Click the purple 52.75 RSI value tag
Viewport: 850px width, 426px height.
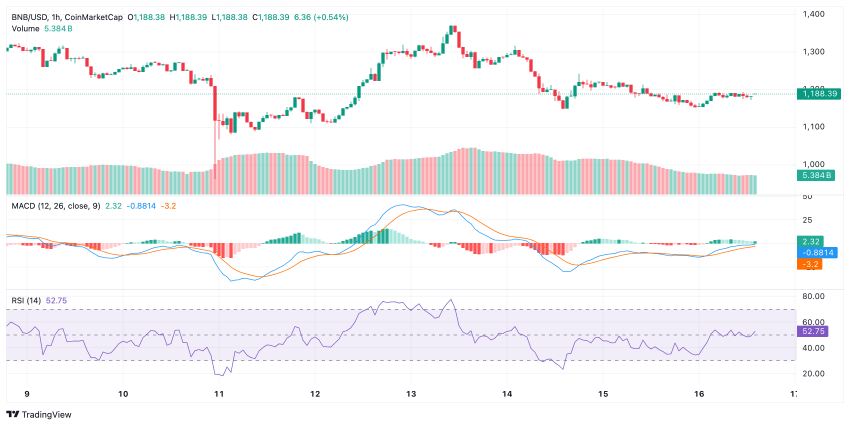click(x=815, y=330)
